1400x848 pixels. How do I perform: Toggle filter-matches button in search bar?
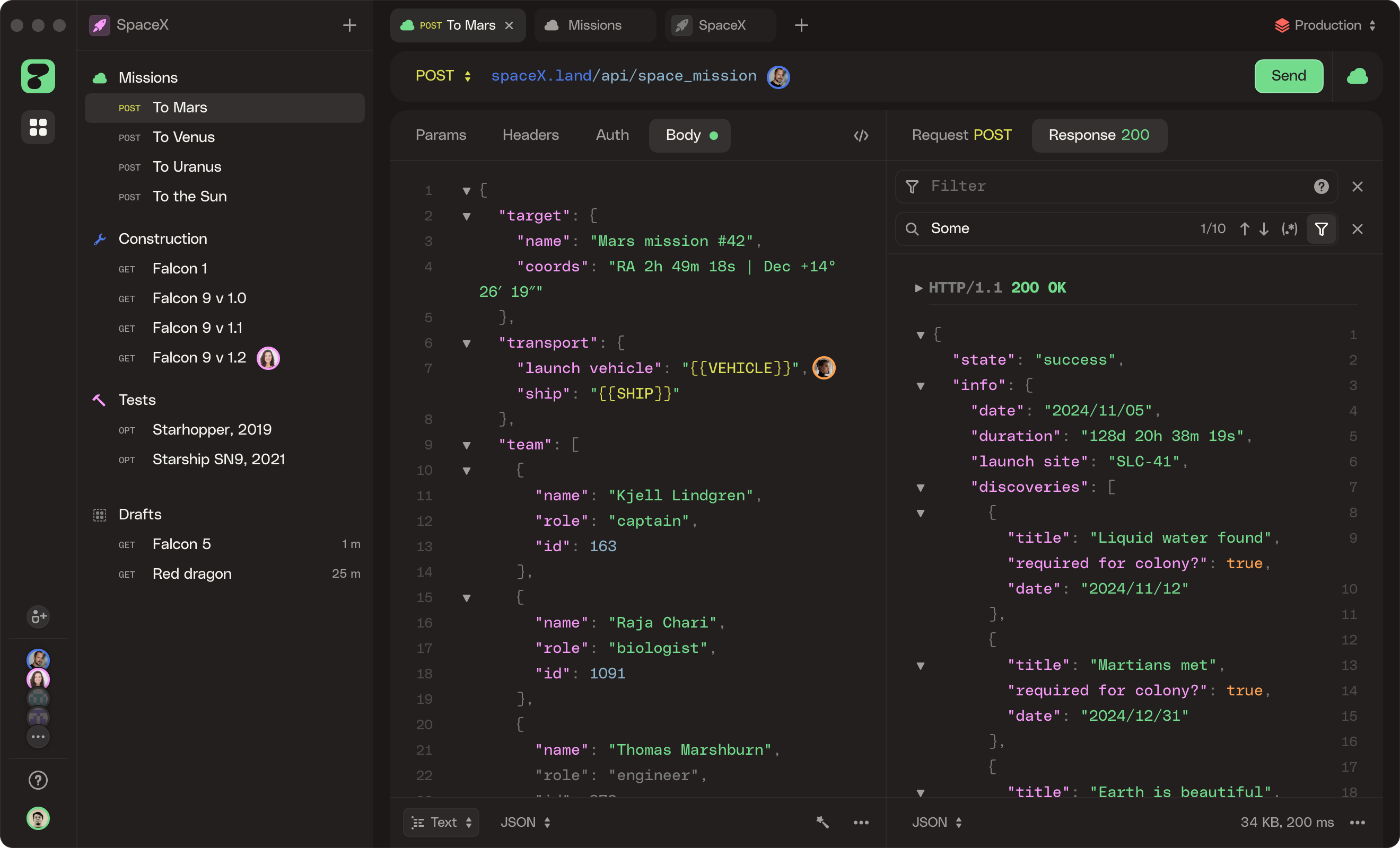click(1321, 229)
